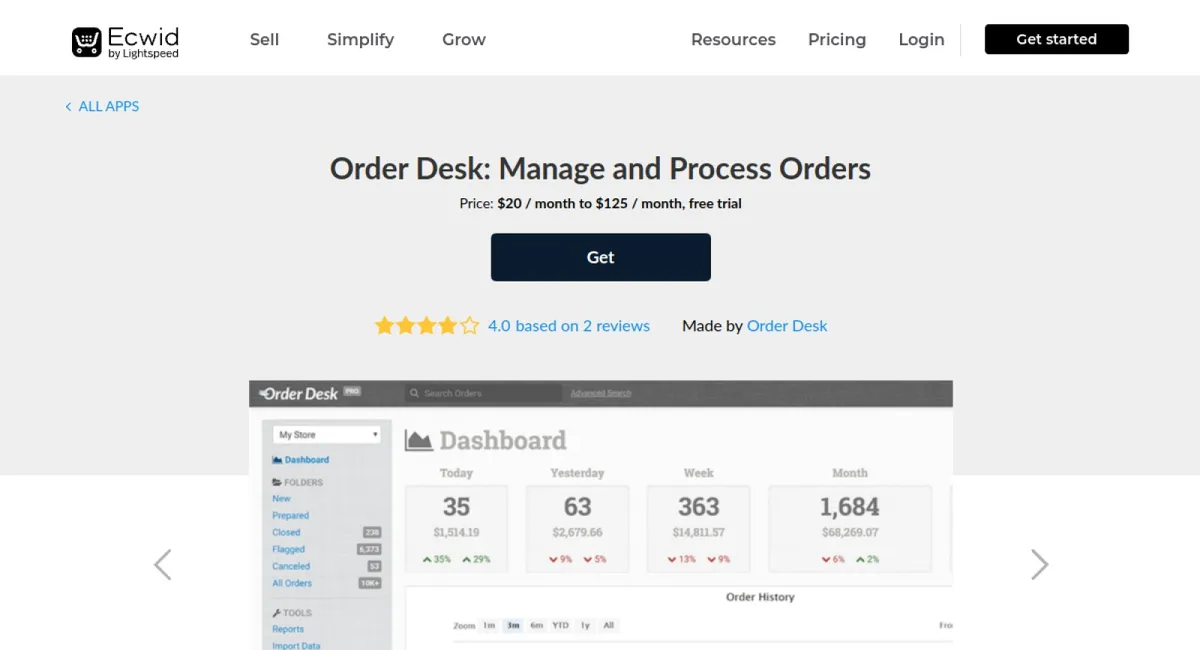Click the Folders icon above the folder list
The height and width of the screenshot is (650, 1200).
point(277,481)
